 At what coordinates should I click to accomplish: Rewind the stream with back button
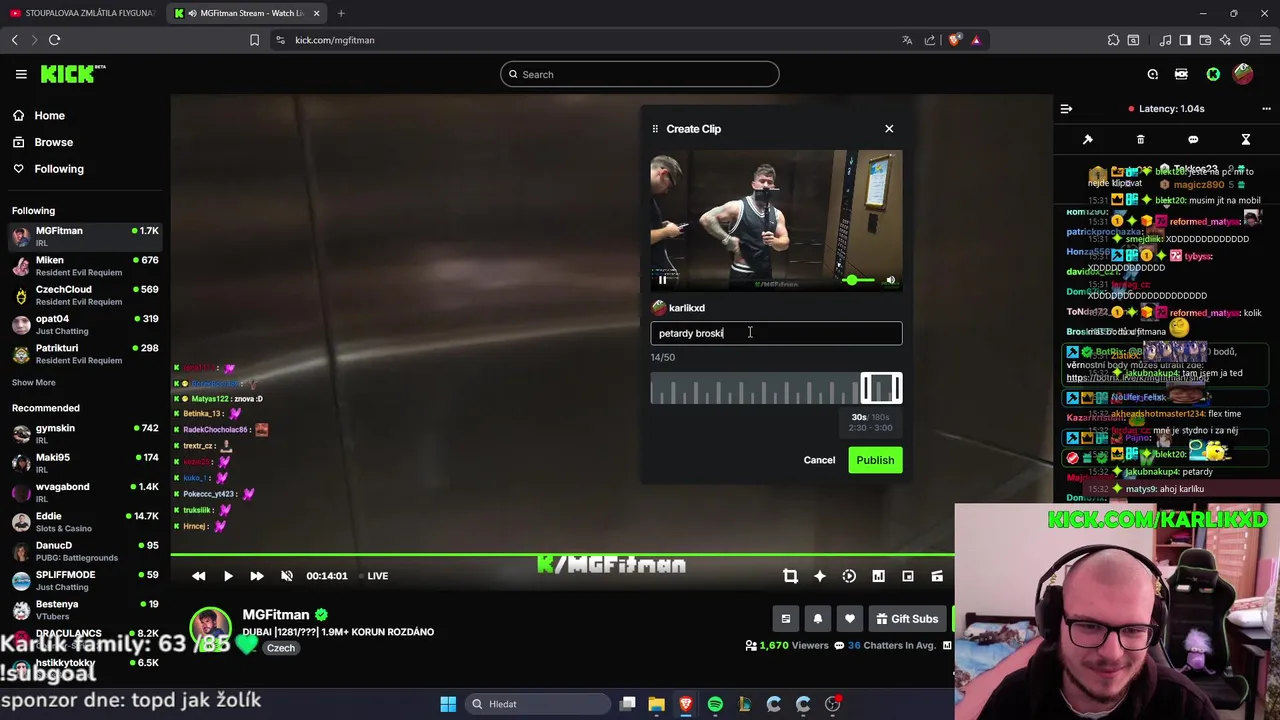[199, 576]
